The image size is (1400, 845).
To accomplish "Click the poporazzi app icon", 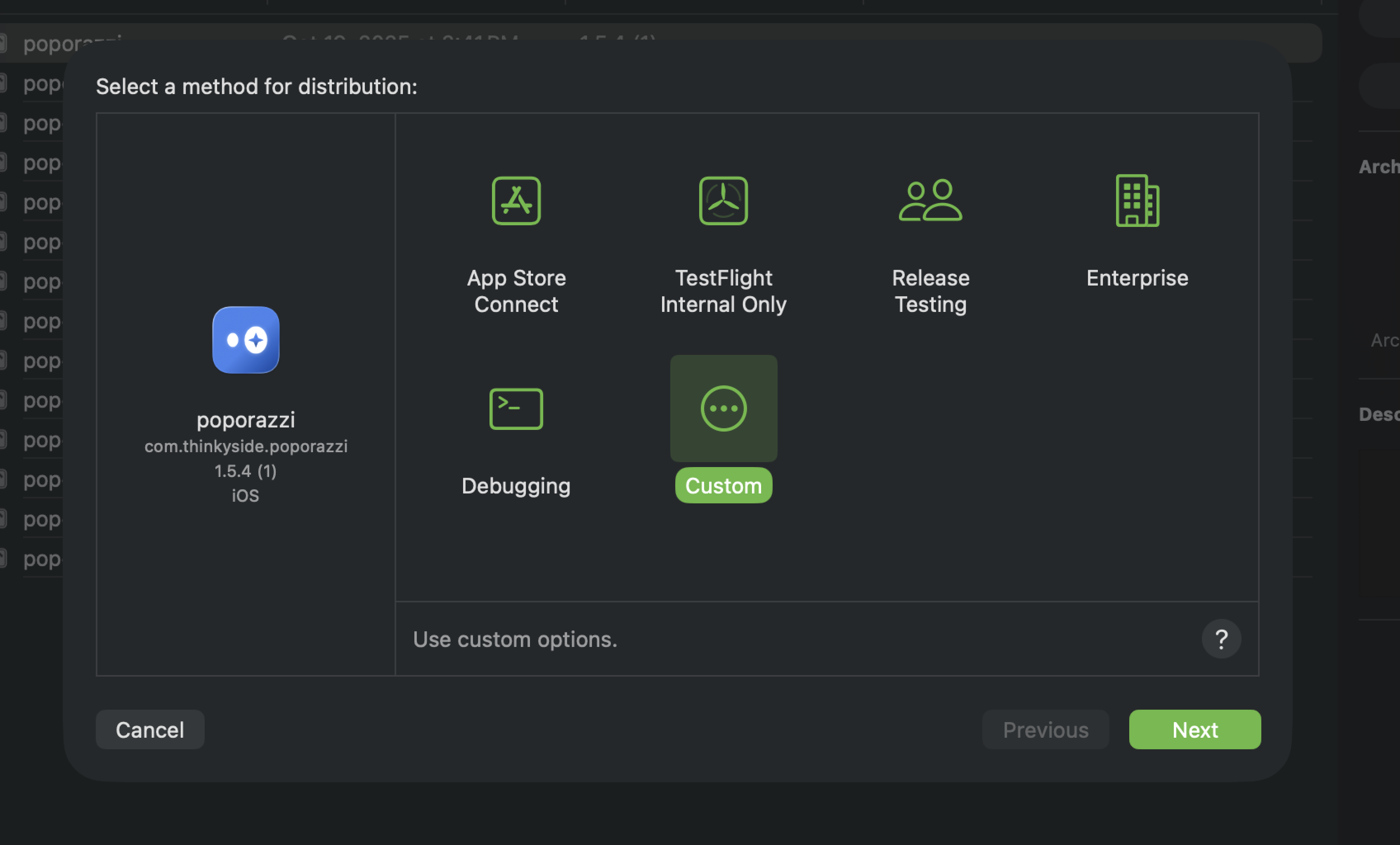I will [246, 340].
